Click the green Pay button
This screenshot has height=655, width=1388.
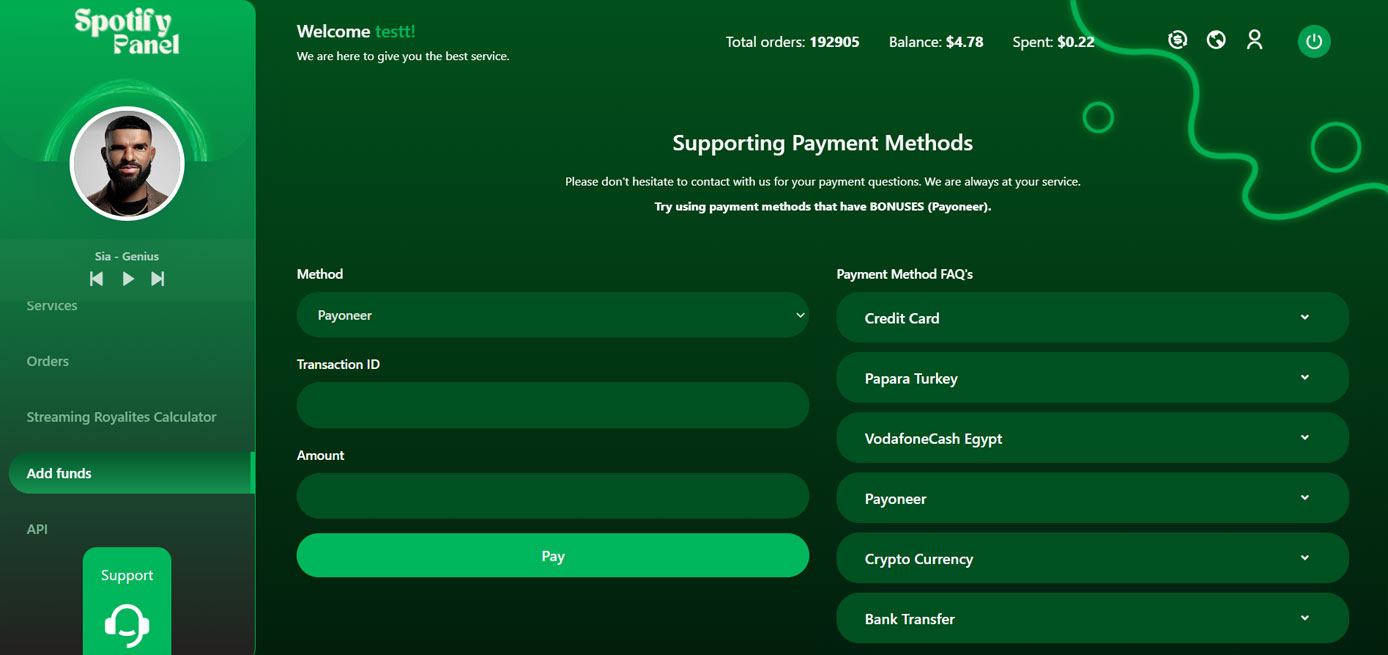[553, 555]
